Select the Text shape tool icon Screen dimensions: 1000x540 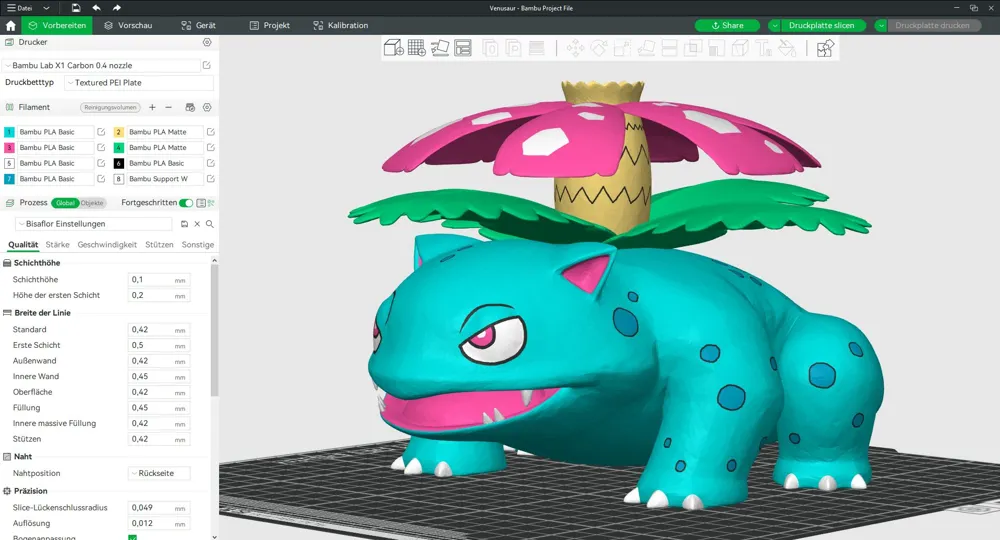coord(763,48)
